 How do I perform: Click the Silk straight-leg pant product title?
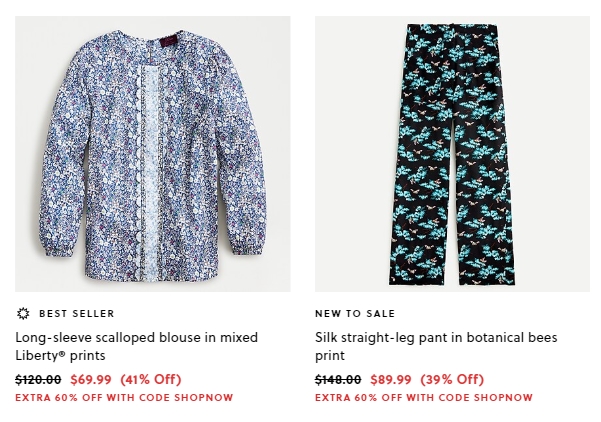436,346
